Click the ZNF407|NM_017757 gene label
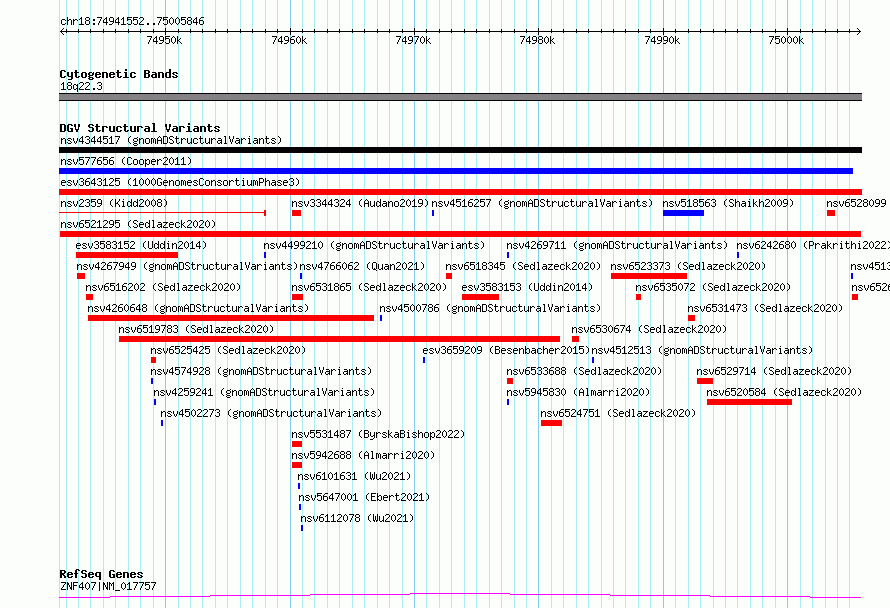 [108, 586]
